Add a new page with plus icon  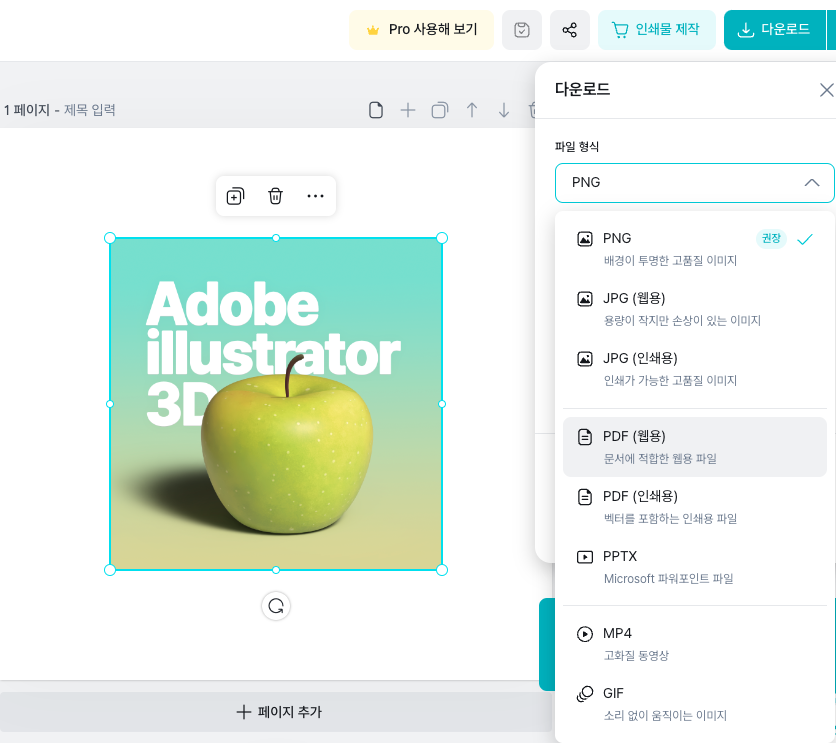(408, 110)
